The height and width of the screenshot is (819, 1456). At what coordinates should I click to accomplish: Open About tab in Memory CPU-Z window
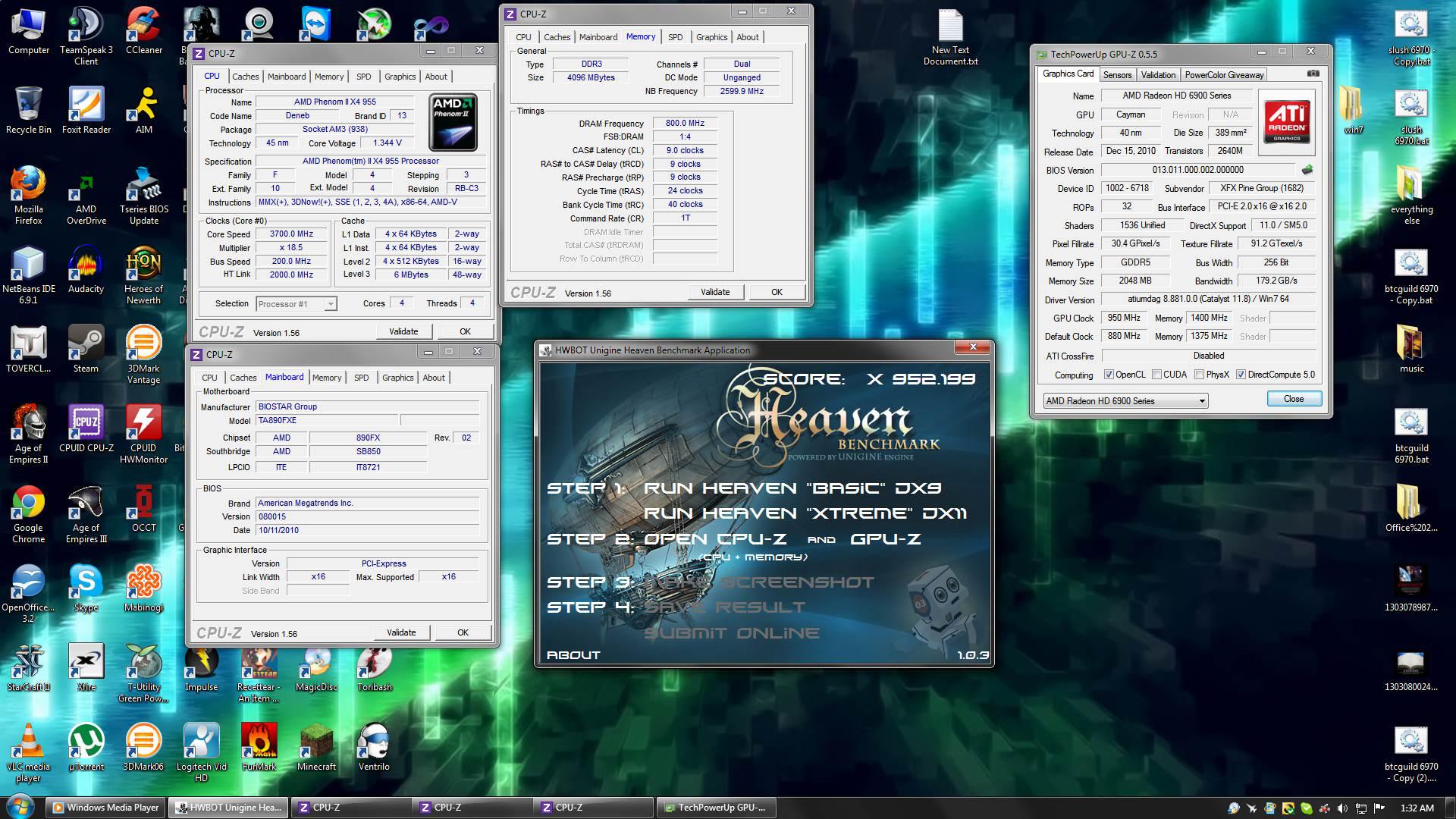[747, 37]
